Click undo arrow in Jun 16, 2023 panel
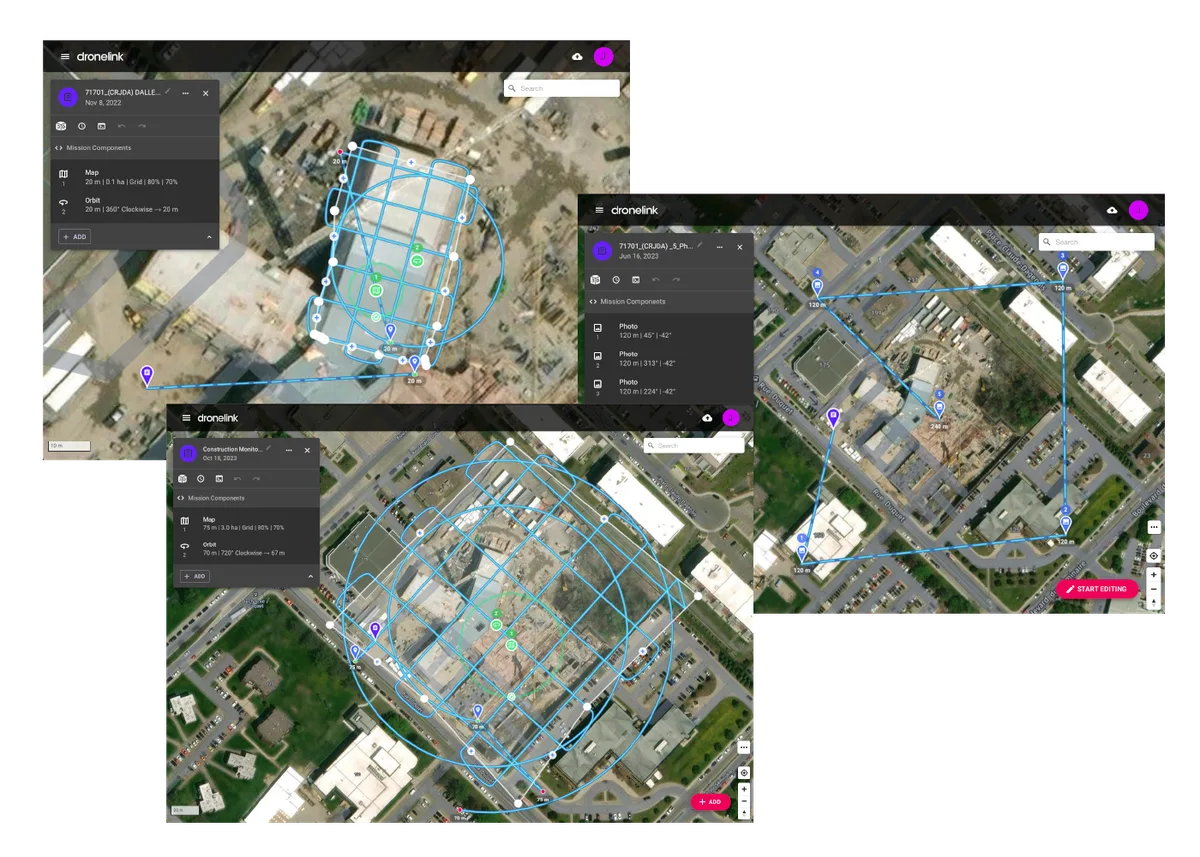 tap(656, 280)
